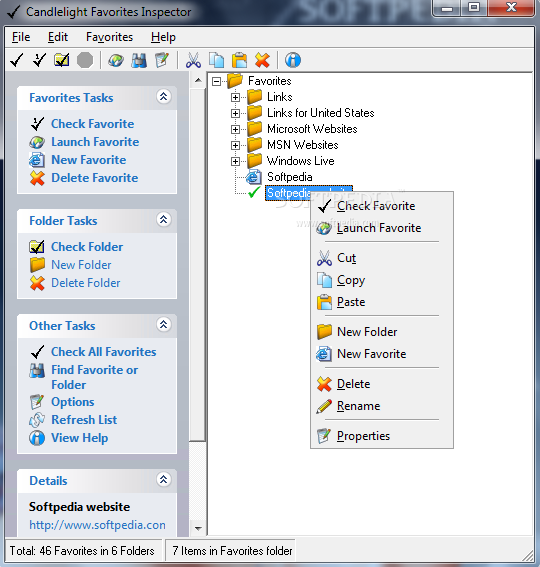Screen dimensions: 540x567
Task: Click the status text 'Total: 46 Favorites in 6 Folders'
Action: 82,551
